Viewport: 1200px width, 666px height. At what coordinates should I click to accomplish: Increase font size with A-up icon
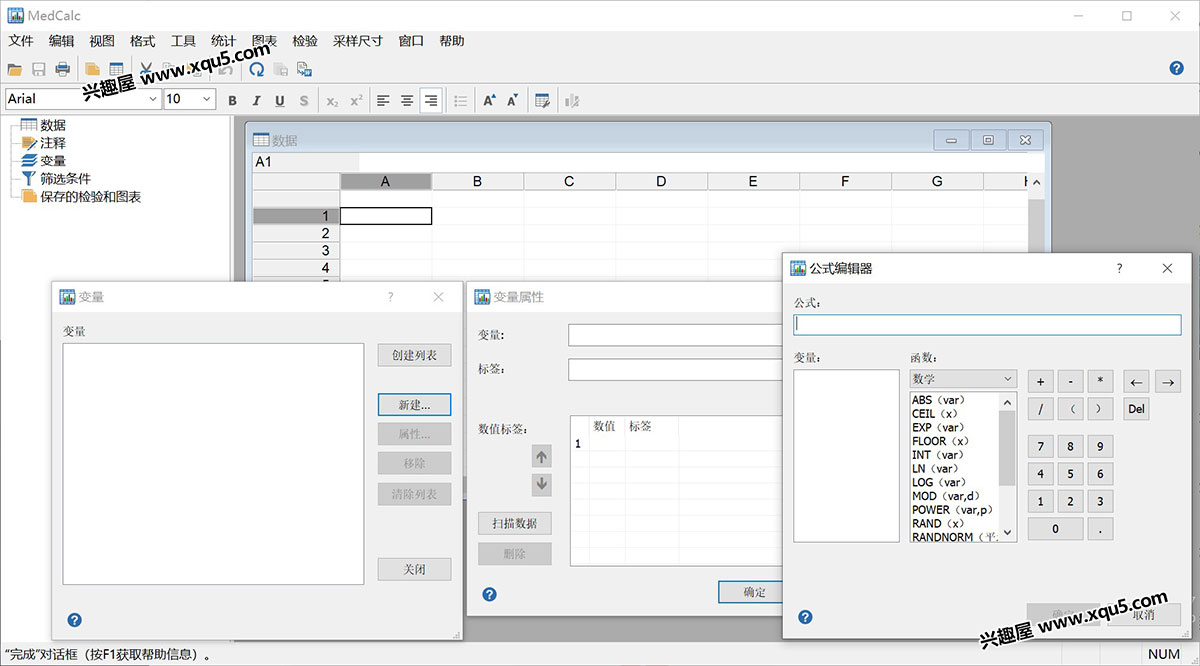coord(489,100)
